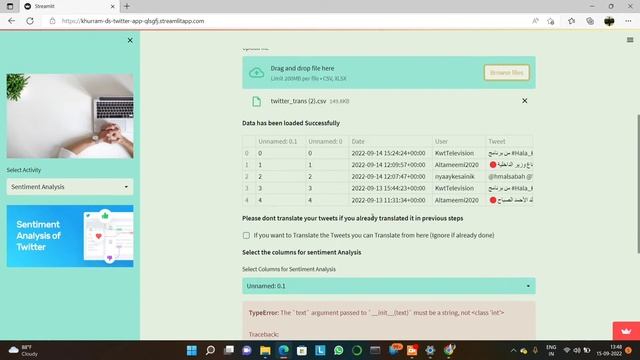Open the Favorites star icon
This screenshot has width=640, height=360.
571,21
